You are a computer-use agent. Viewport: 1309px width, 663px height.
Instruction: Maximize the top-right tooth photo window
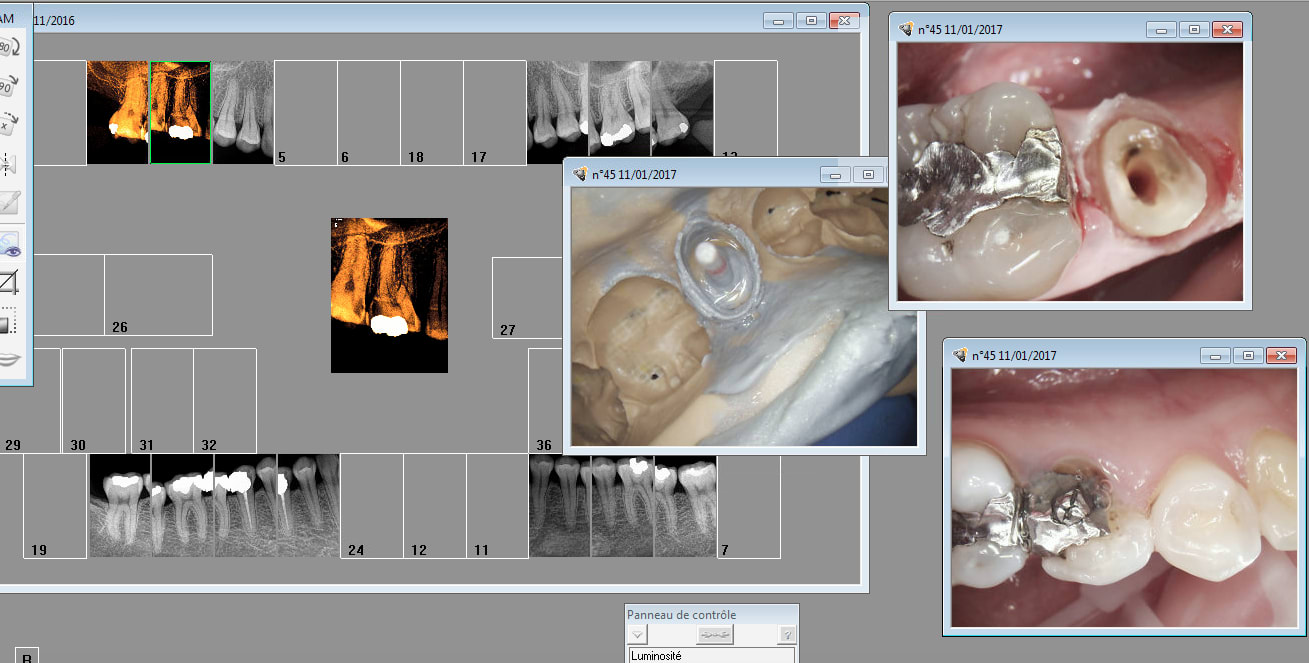pos(1193,30)
